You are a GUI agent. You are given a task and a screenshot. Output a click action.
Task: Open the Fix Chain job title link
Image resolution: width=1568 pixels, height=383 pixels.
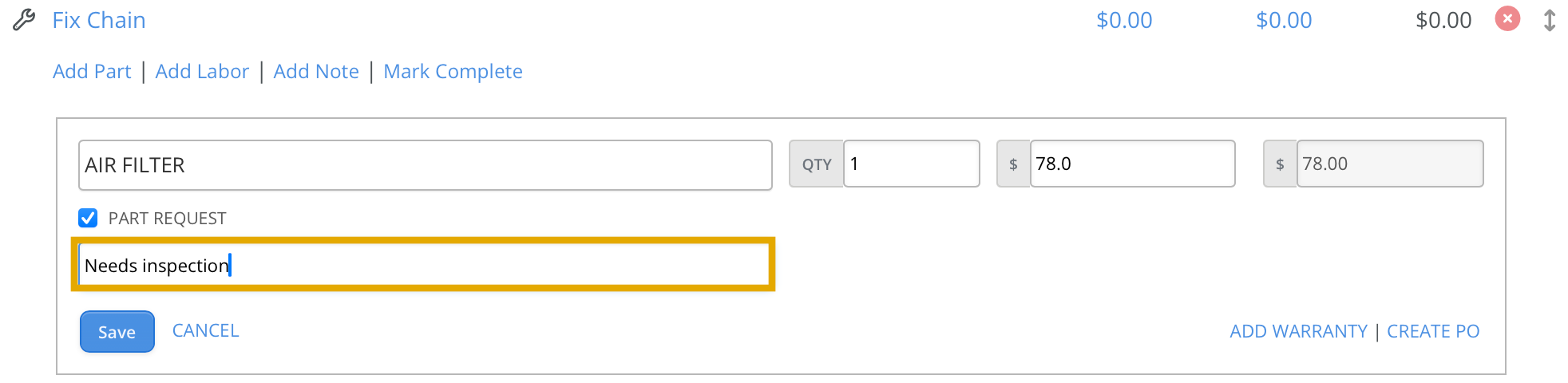click(99, 20)
